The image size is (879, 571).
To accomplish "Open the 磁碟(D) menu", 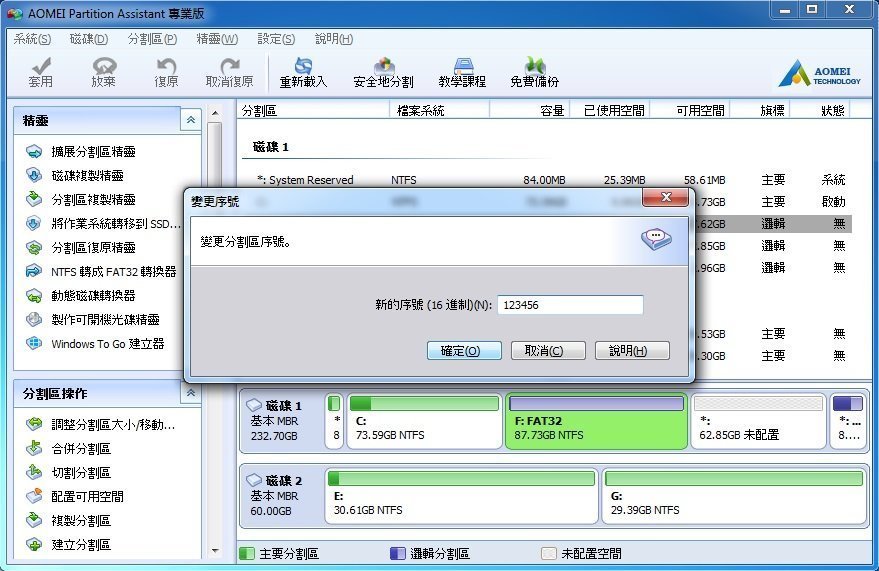I will pos(89,39).
